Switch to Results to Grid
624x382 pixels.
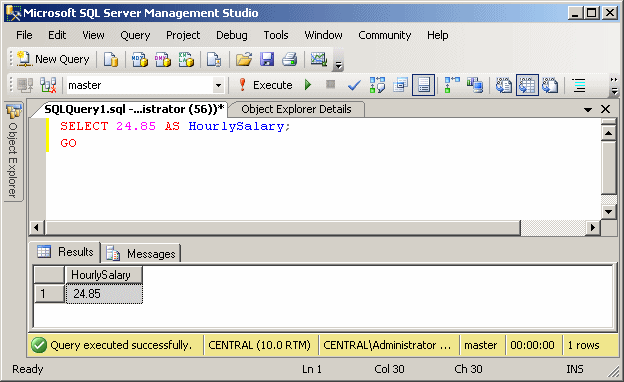[527, 85]
